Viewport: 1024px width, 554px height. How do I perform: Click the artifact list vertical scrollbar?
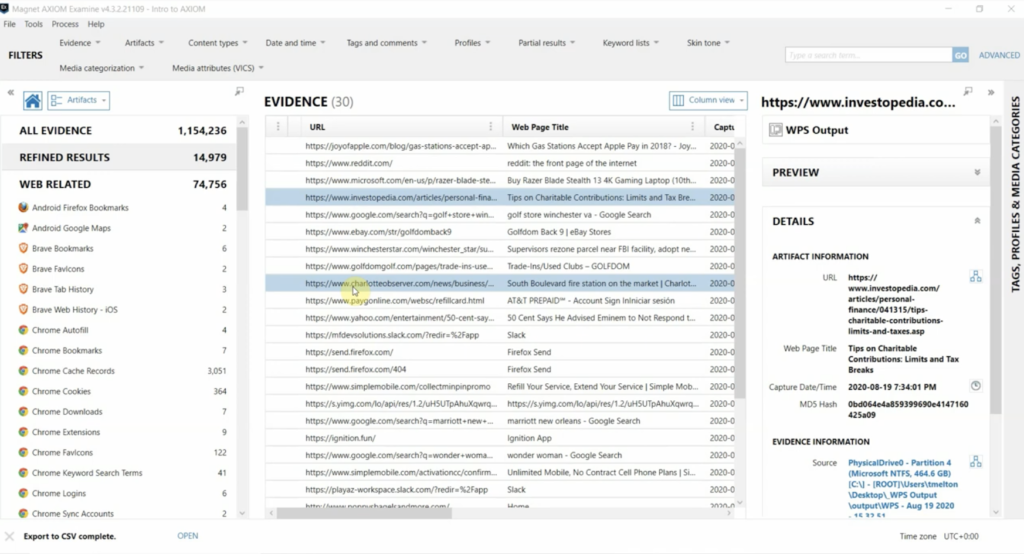tap(242, 169)
